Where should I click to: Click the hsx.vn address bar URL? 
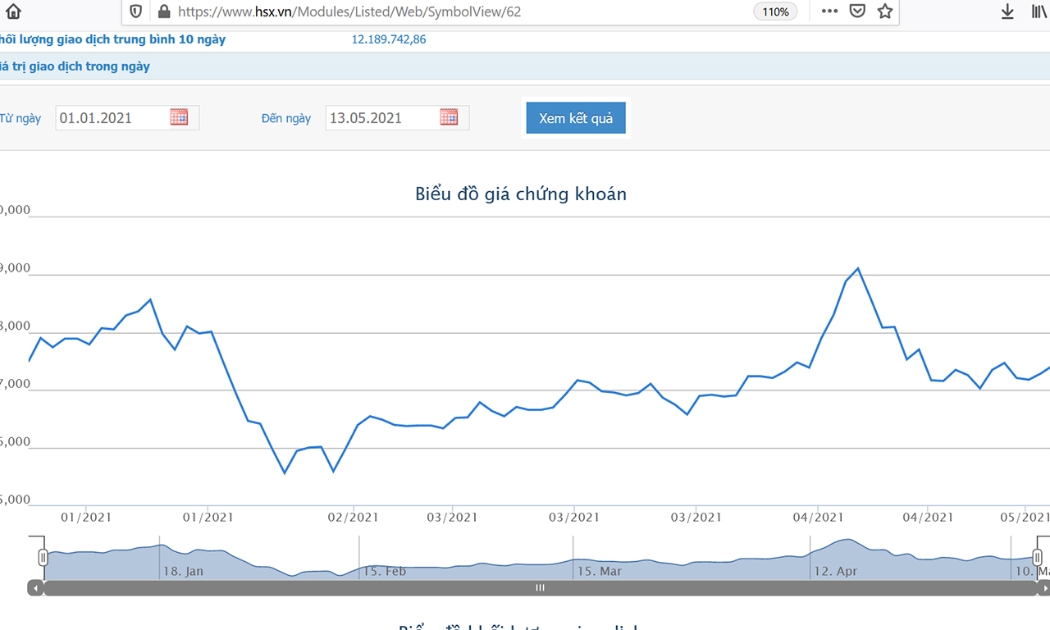tap(350, 11)
